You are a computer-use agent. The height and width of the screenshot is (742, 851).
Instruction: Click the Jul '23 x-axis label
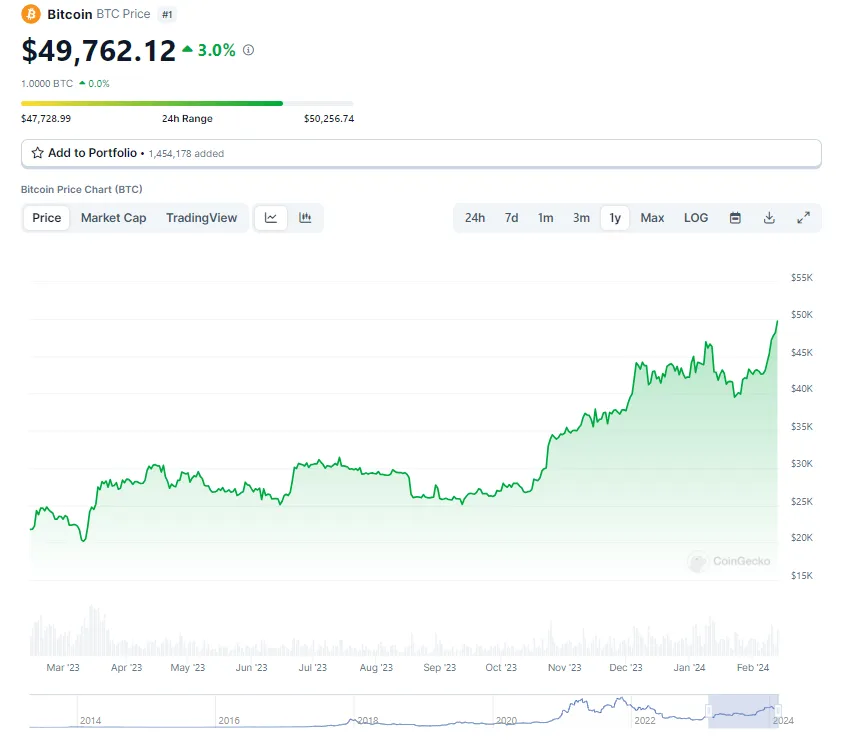click(313, 668)
